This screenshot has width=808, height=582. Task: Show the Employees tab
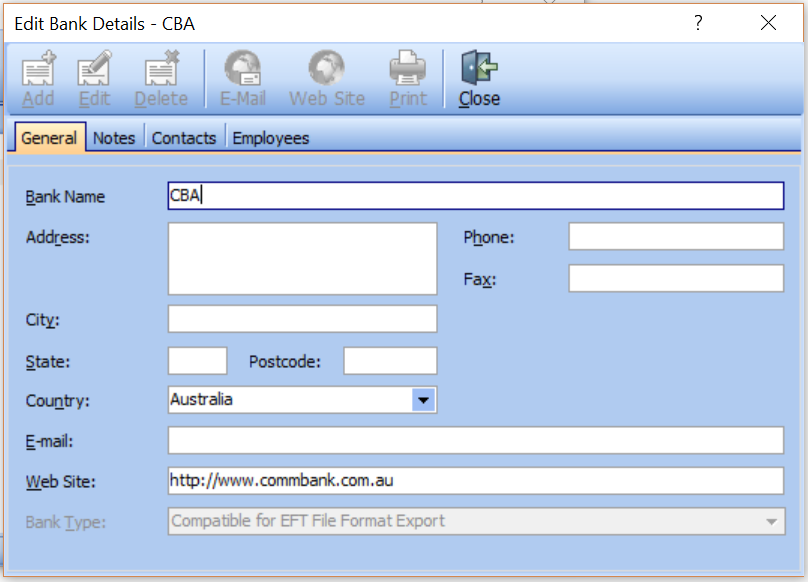tap(271, 138)
